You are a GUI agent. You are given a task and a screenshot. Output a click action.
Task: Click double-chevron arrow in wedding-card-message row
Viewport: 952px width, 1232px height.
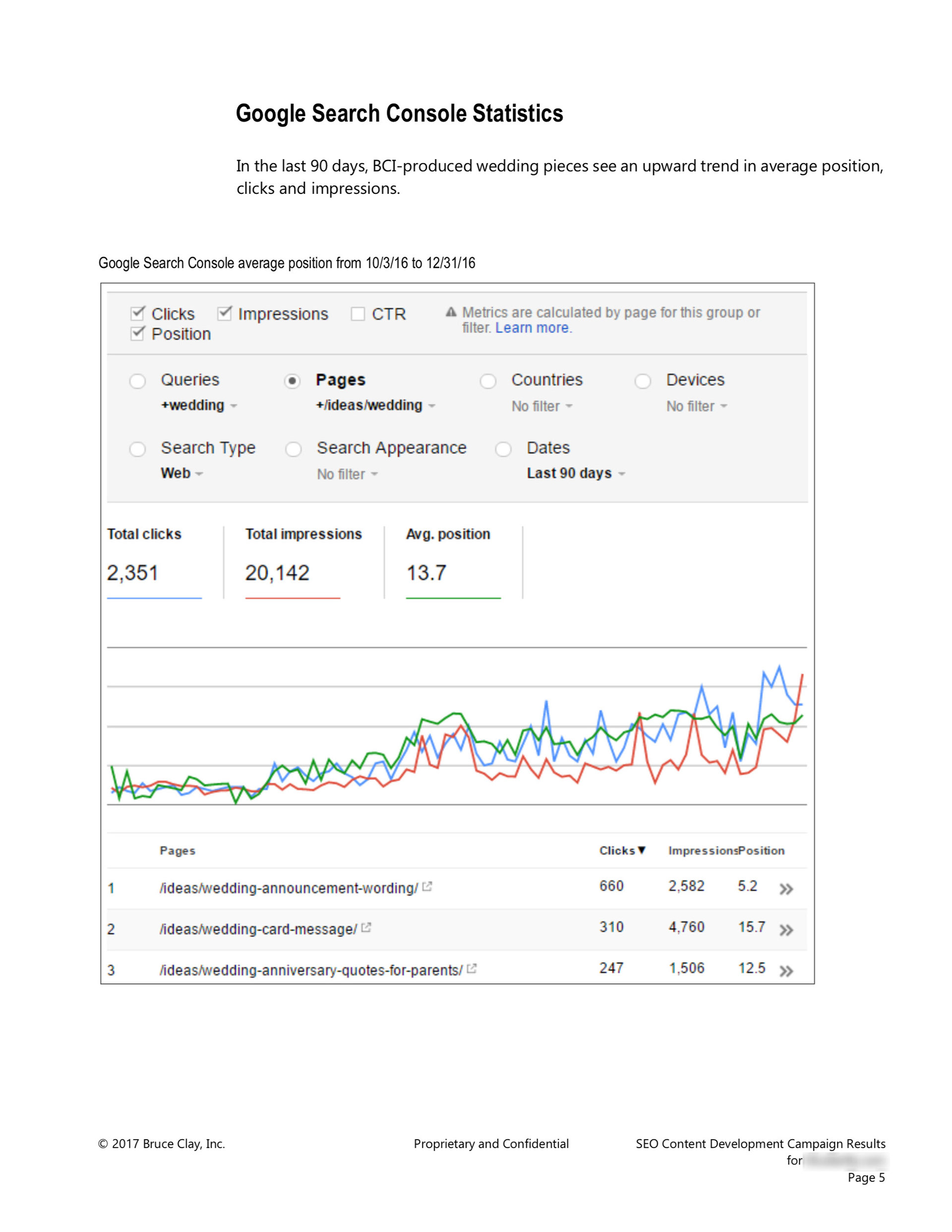(785, 930)
